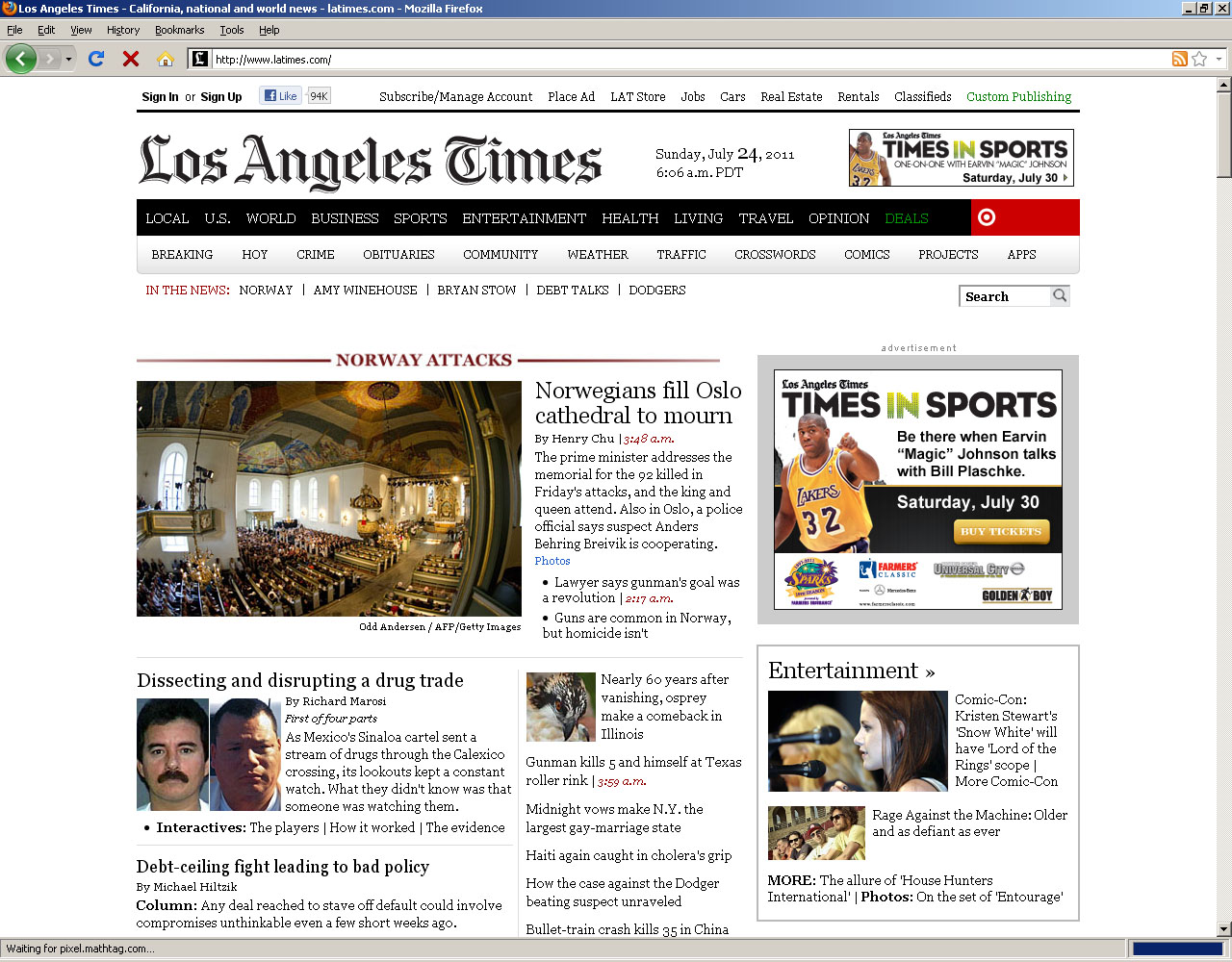Open the Oslo cathedral photo

tap(329, 498)
